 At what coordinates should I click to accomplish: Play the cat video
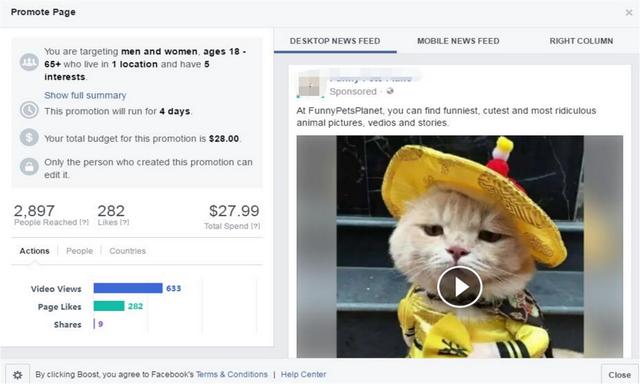click(460, 287)
